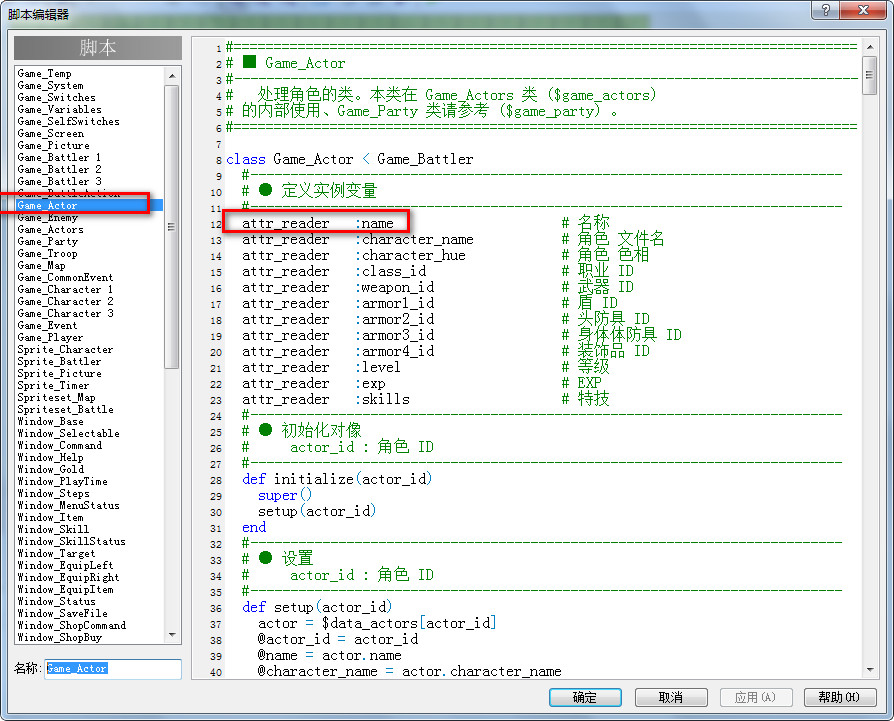Image resolution: width=894 pixels, height=721 pixels.
Task: Click the 确定 confirm button
Action: pos(585,697)
